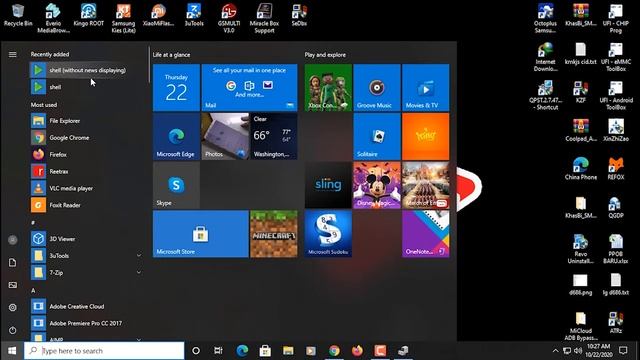Open Cortana circle on taskbar
This screenshot has height=360, width=640.
tap(196, 351)
